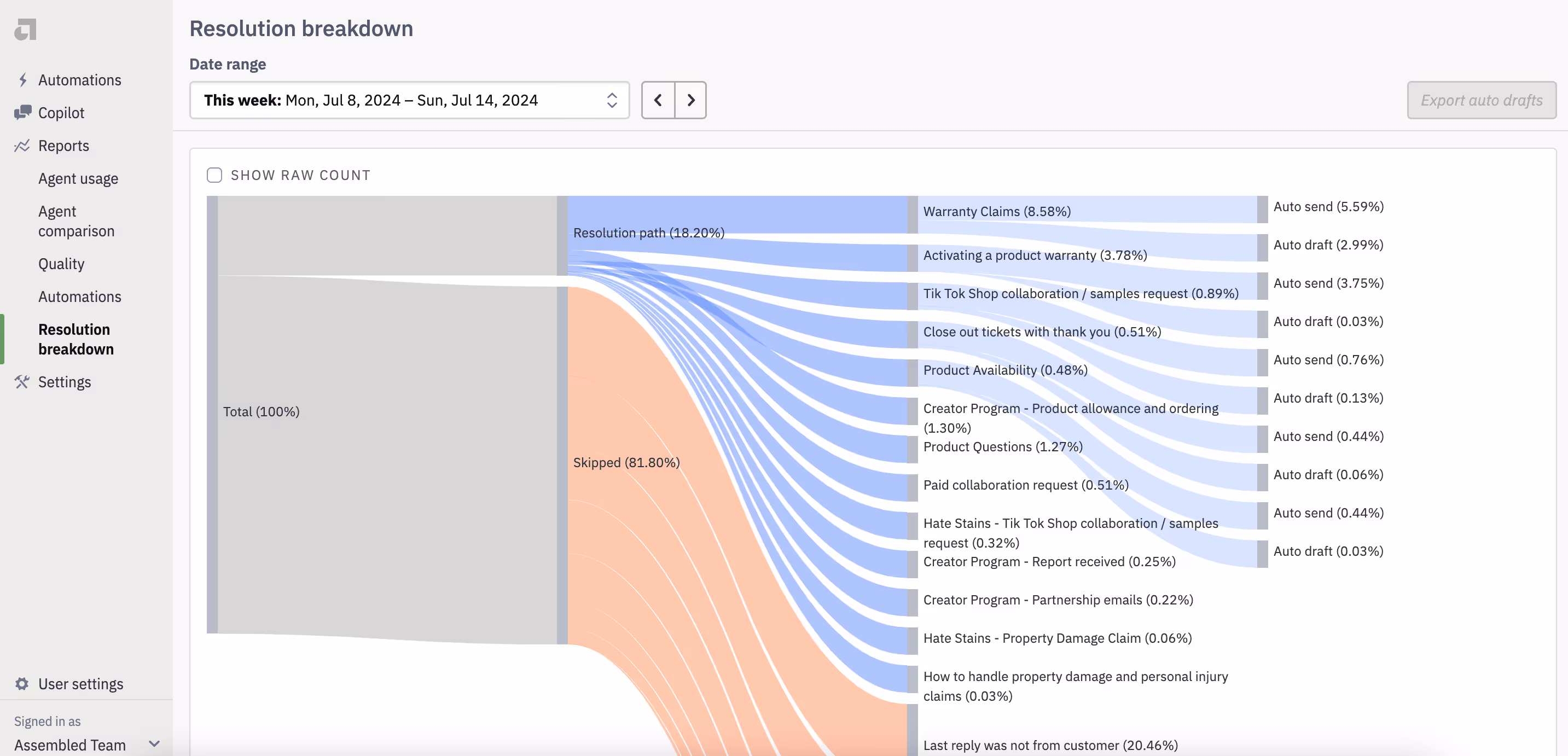This screenshot has height=756, width=1568.
Task: Open the Copilot section
Action: pos(61,113)
